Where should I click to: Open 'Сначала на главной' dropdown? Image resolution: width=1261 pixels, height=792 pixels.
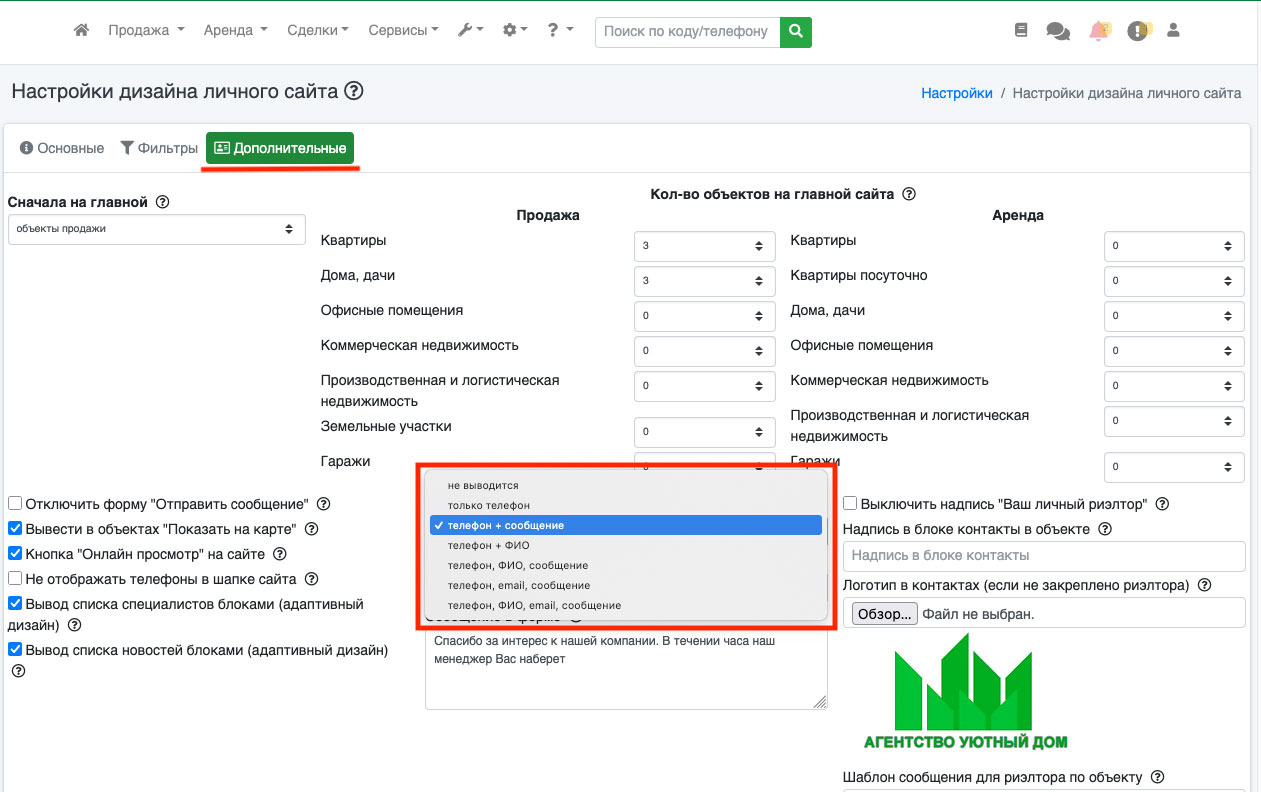click(x=156, y=229)
